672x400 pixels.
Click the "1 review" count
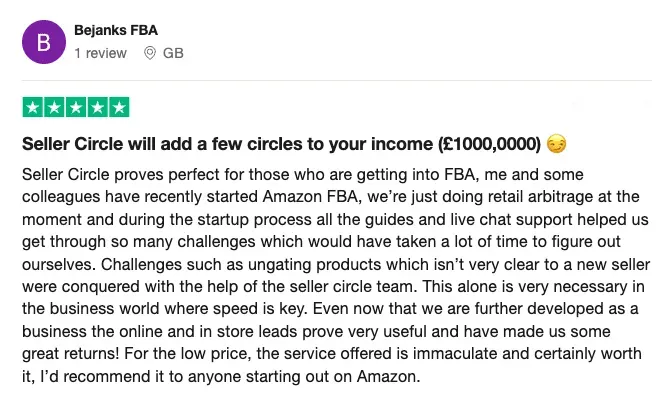click(x=101, y=52)
